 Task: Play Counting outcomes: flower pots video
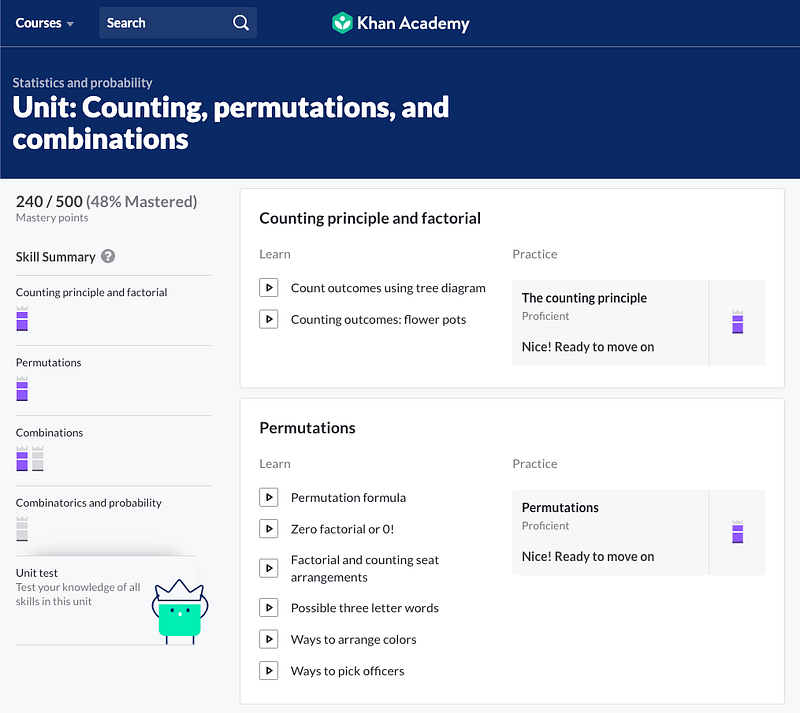(x=268, y=319)
